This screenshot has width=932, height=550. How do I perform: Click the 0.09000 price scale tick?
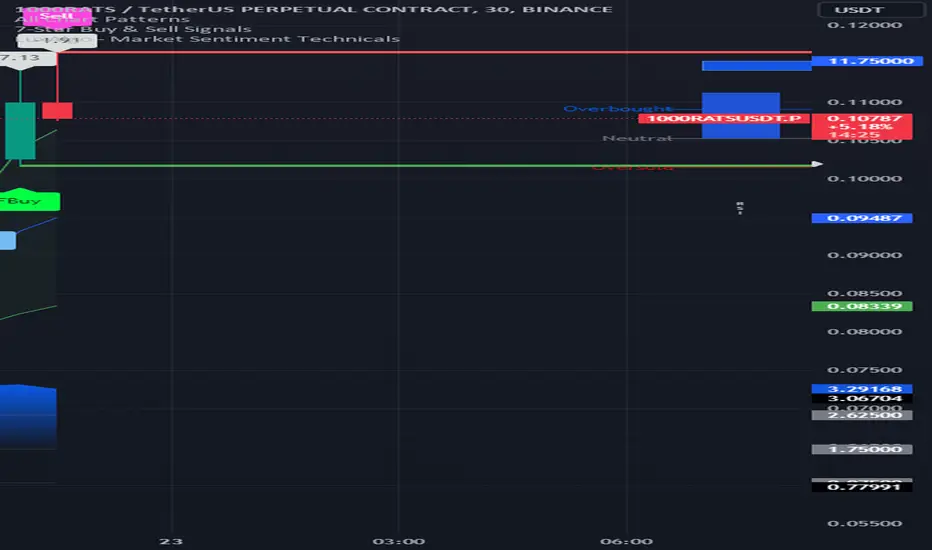coord(864,255)
